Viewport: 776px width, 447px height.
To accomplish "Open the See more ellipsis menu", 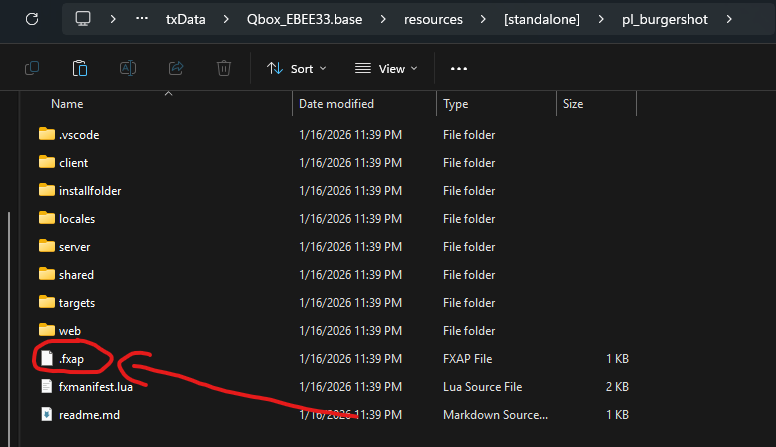I will point(459,68).
